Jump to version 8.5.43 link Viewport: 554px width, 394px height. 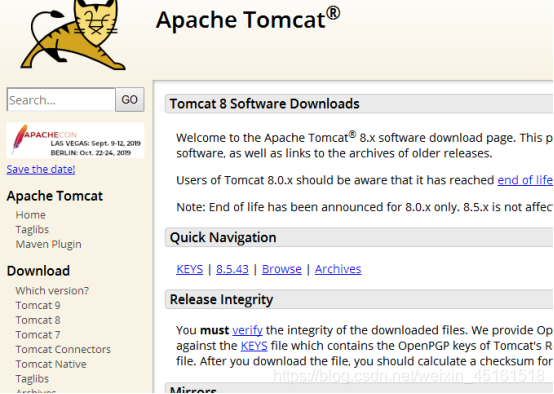pos(232,269)
